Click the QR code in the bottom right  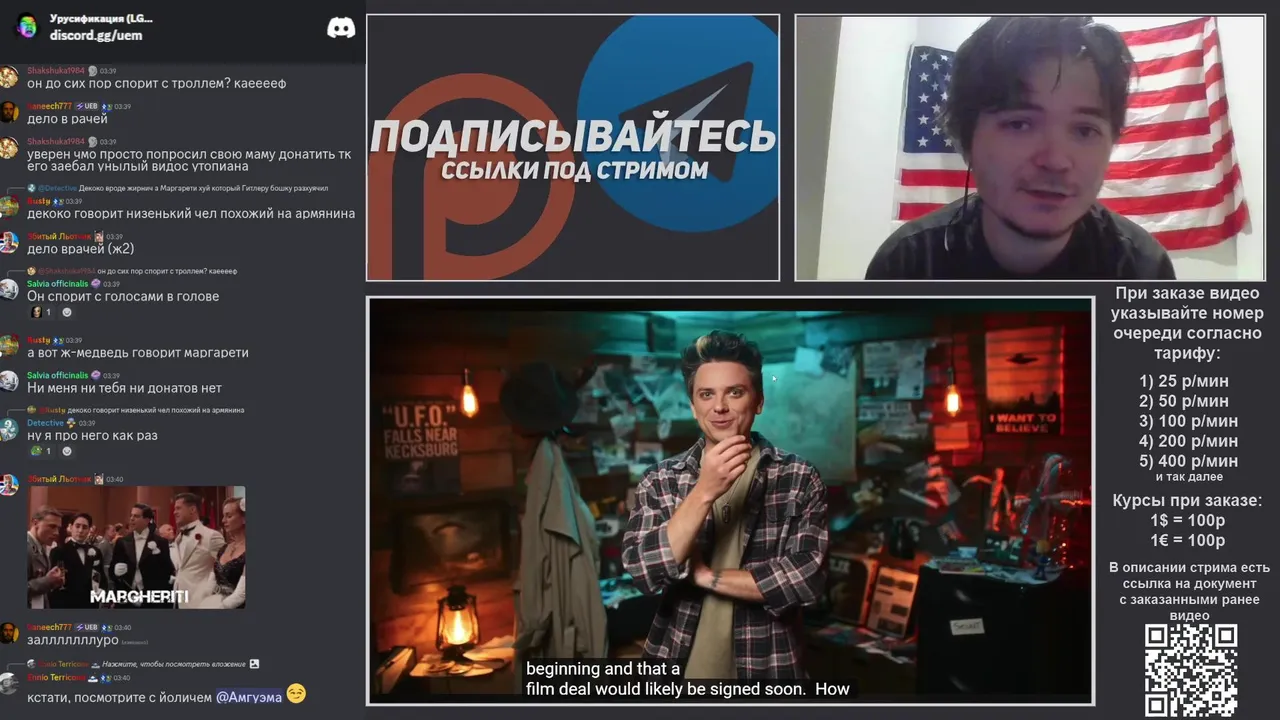point(1191,670)
